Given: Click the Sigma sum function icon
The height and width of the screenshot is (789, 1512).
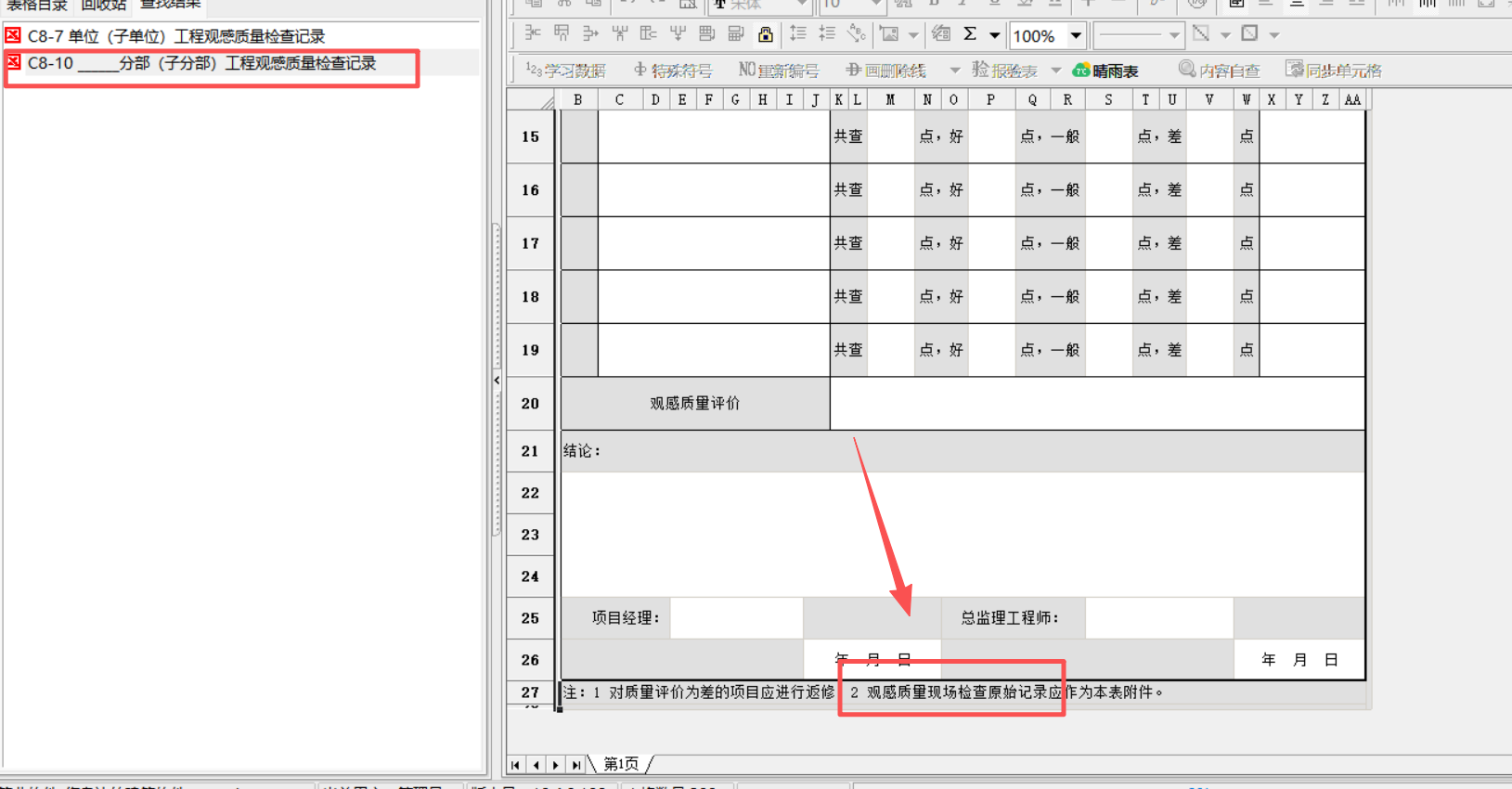Looking at the screenshot, I should tap(970, 34).
